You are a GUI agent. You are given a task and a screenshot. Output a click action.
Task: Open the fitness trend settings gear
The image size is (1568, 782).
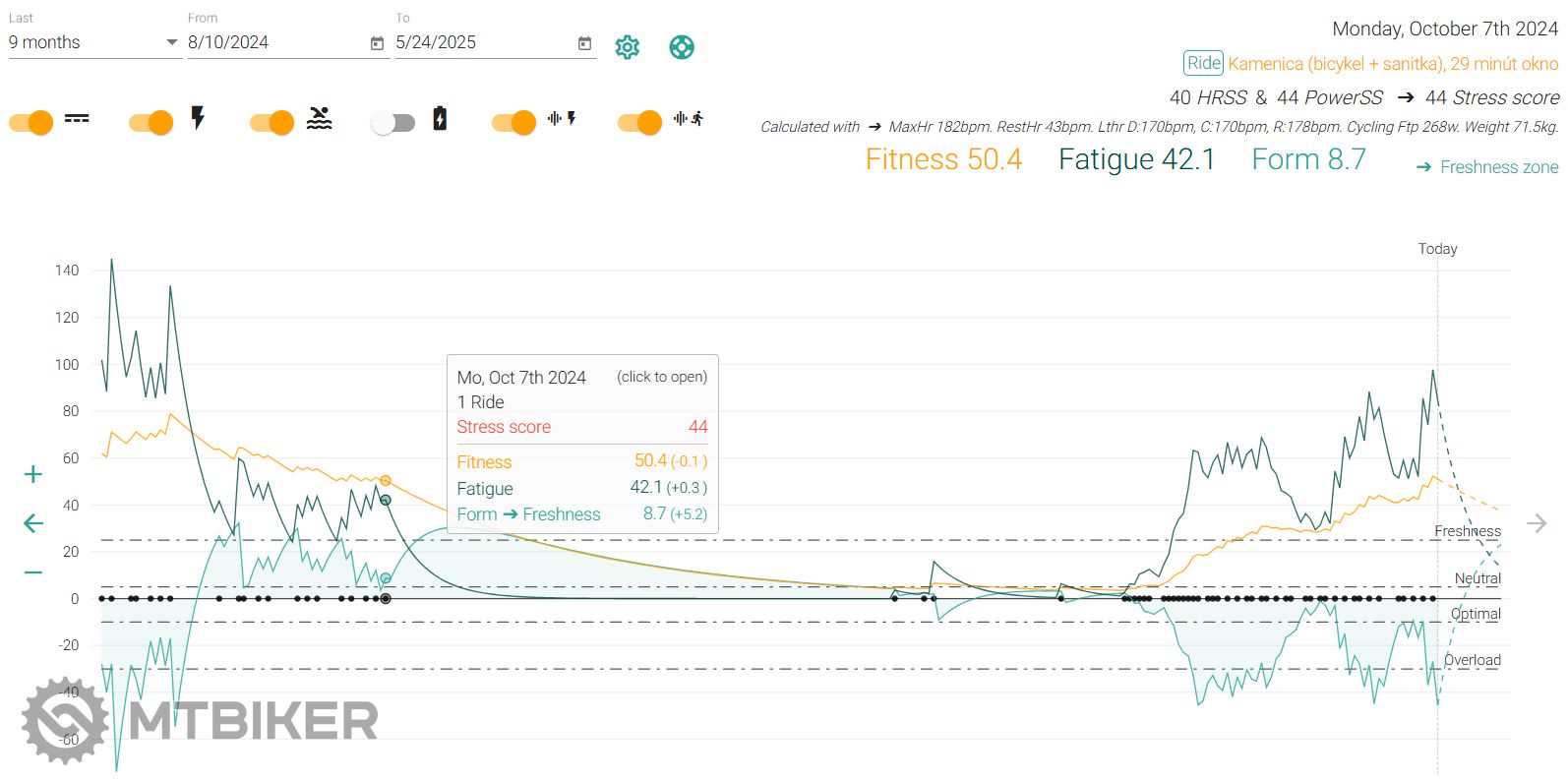pyautogui.click(x=627, y=47)
